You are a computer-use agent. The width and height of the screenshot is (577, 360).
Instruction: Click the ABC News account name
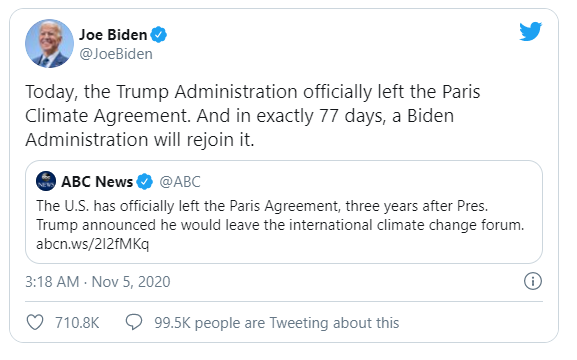click(97, 181)
